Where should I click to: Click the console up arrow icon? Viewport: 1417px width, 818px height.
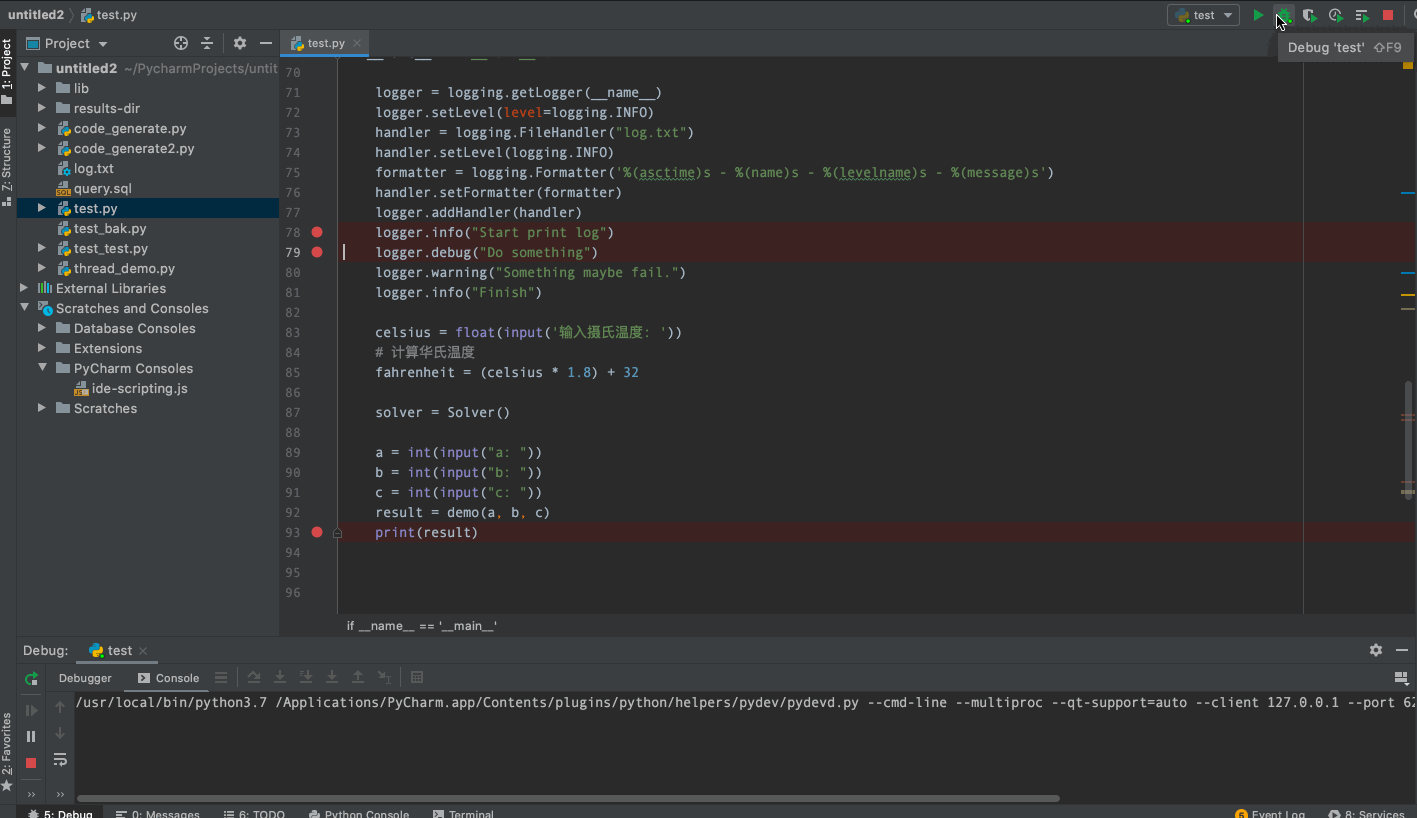coord(60,707)
